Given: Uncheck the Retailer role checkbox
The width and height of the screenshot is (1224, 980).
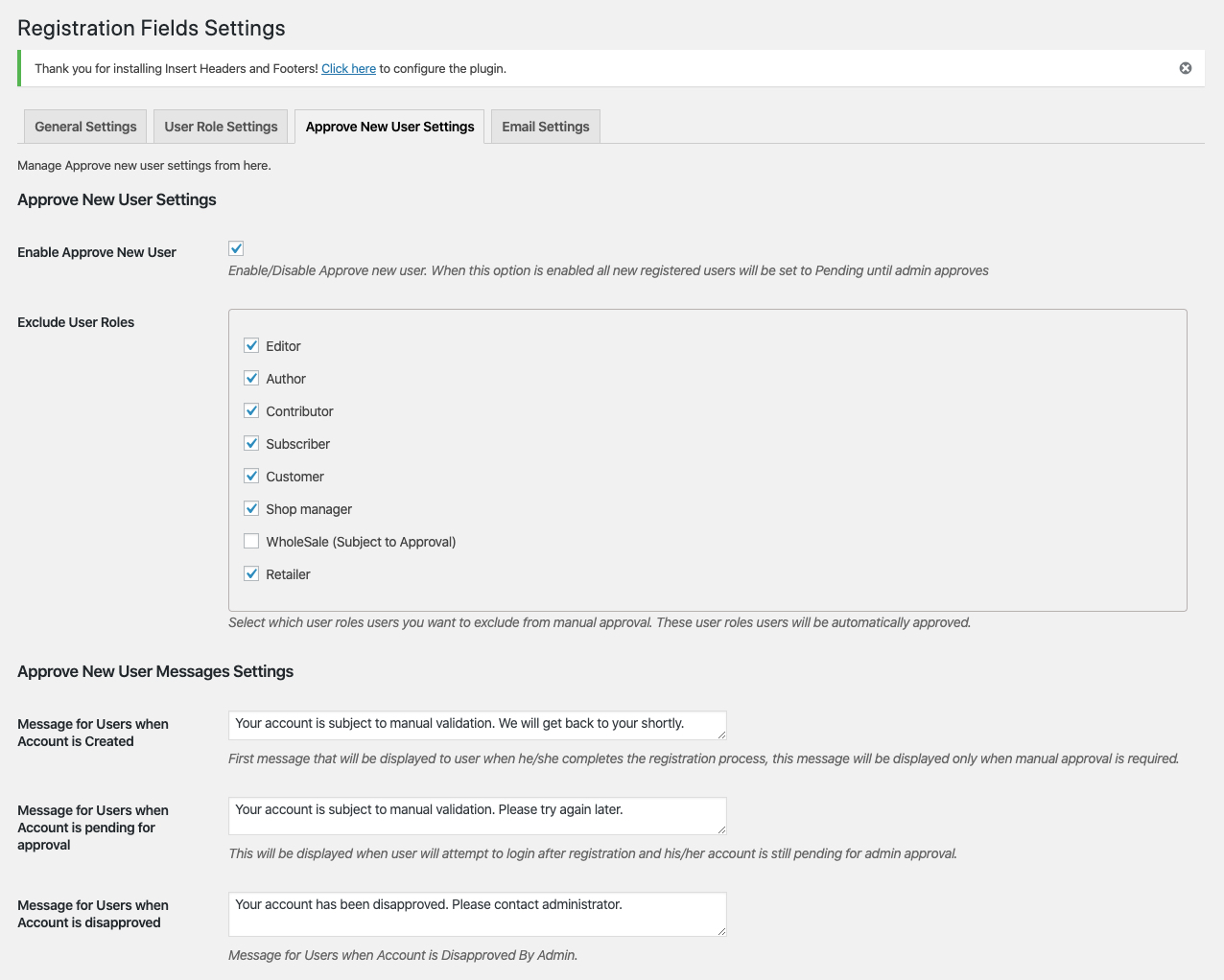Looking at the screenshot, I should coord(251,573).
